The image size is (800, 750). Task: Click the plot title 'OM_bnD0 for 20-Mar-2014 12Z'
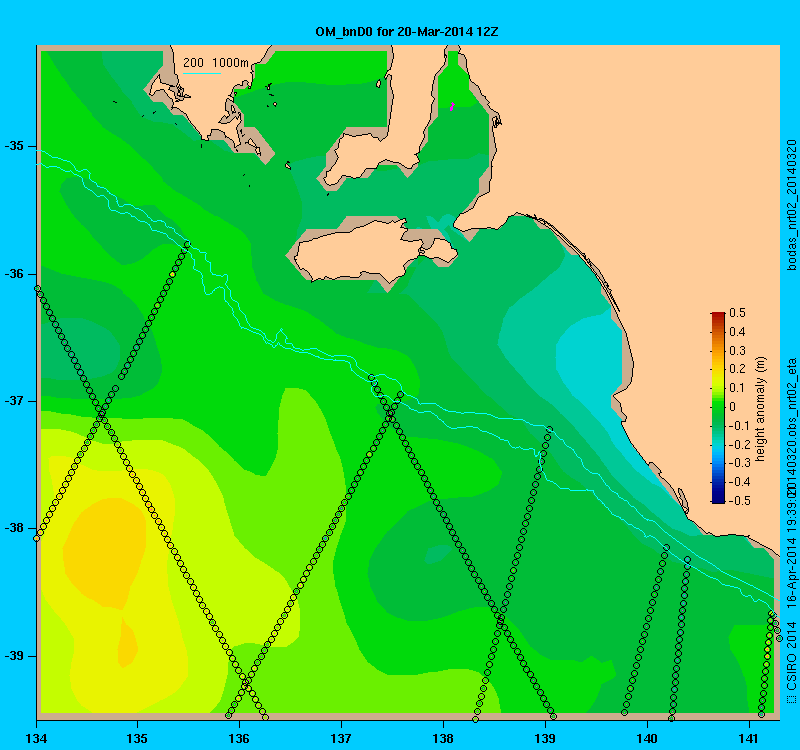pos(407,32)
